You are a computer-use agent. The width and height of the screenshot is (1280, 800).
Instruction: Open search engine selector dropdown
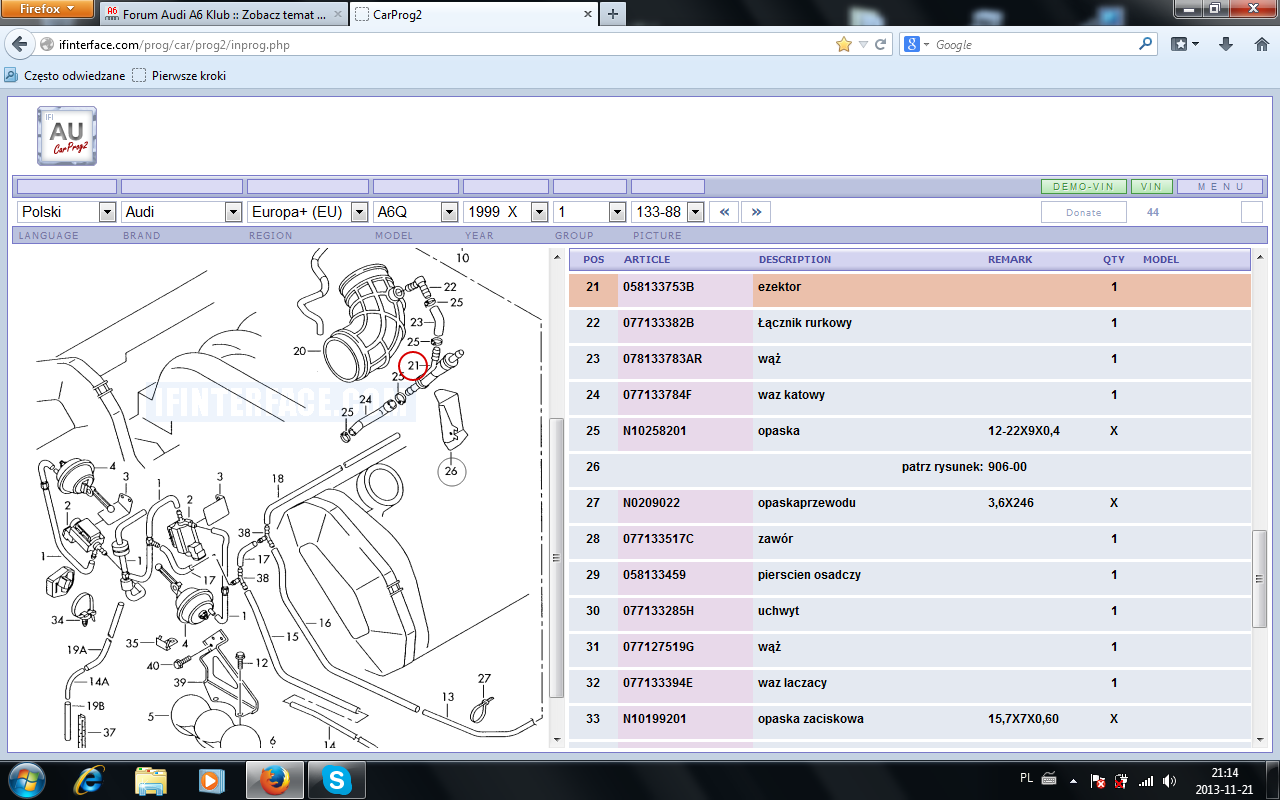[x=917, y=45]
